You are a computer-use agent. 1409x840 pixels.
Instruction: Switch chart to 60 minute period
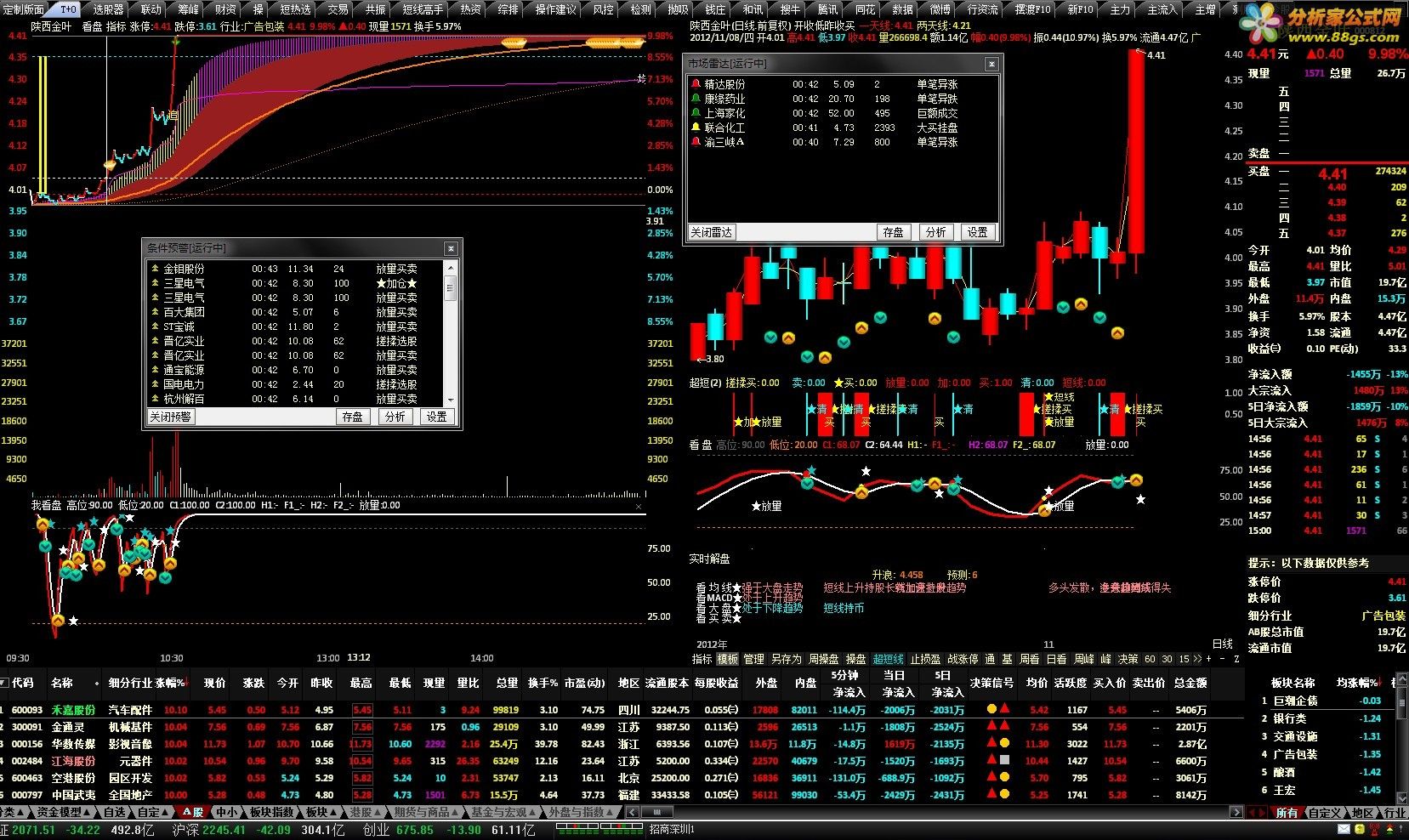[1150, 659]
